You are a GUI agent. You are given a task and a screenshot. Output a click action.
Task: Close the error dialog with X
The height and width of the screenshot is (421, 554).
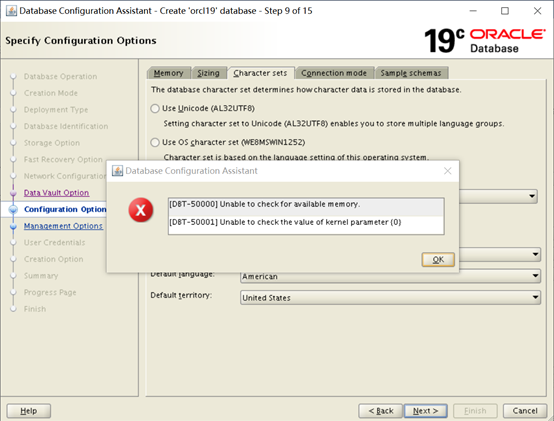[x=447, y=171]
